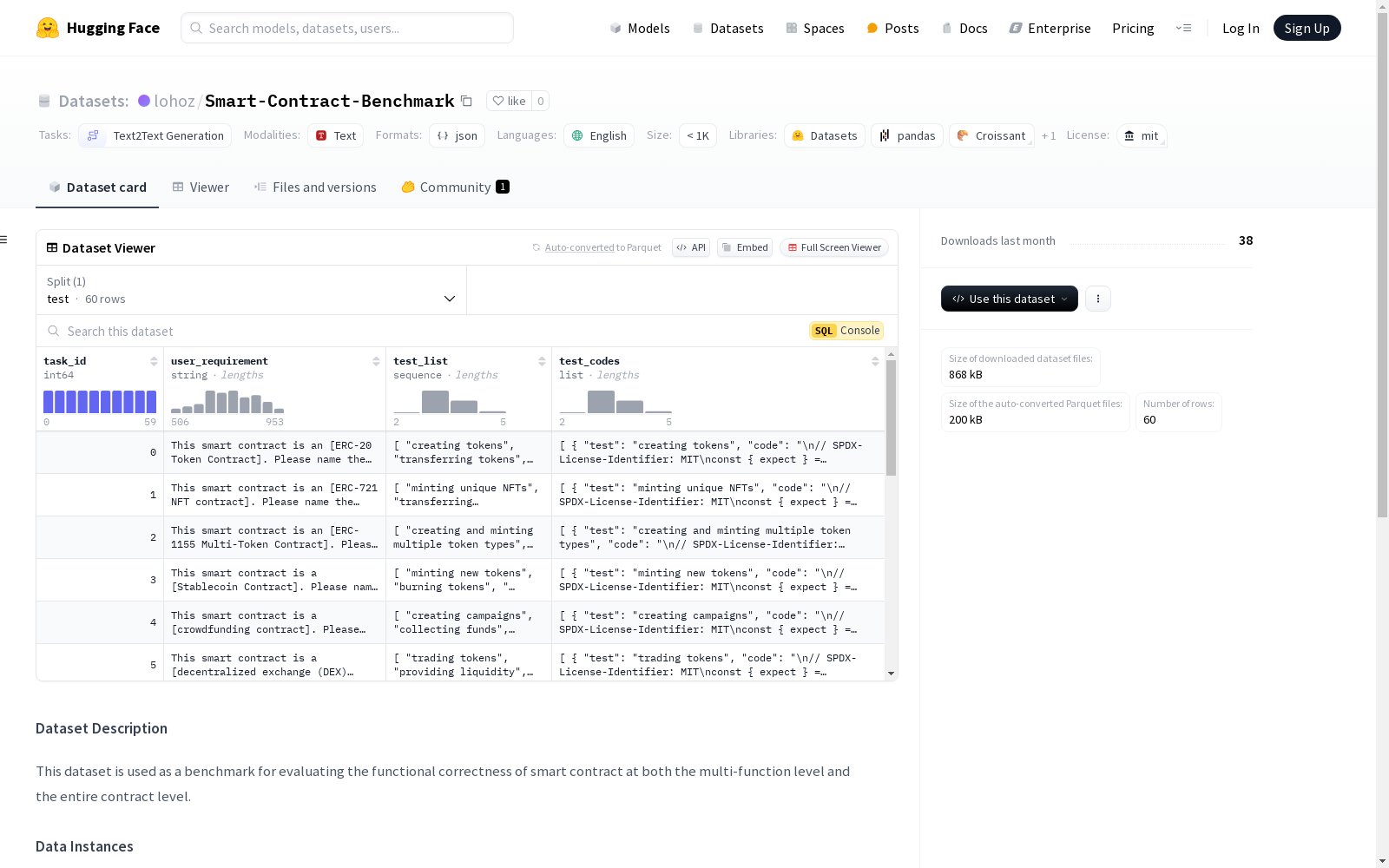Focus the Search models, datasets, users field
This screenshot has width=1389, height=868.
point(347,28)
